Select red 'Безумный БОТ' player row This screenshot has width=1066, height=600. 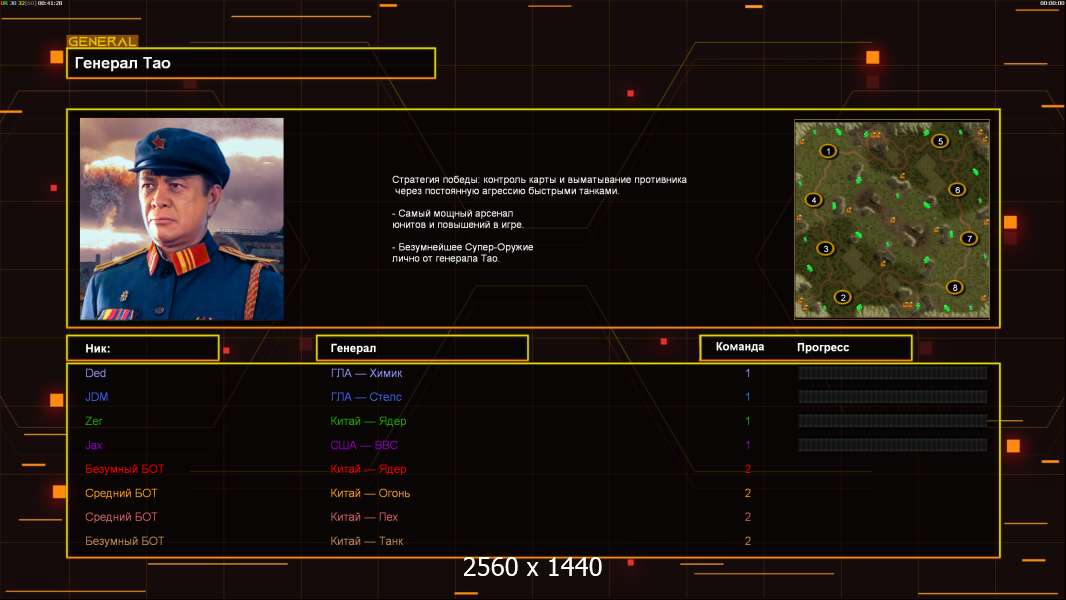tap(124, 469)
